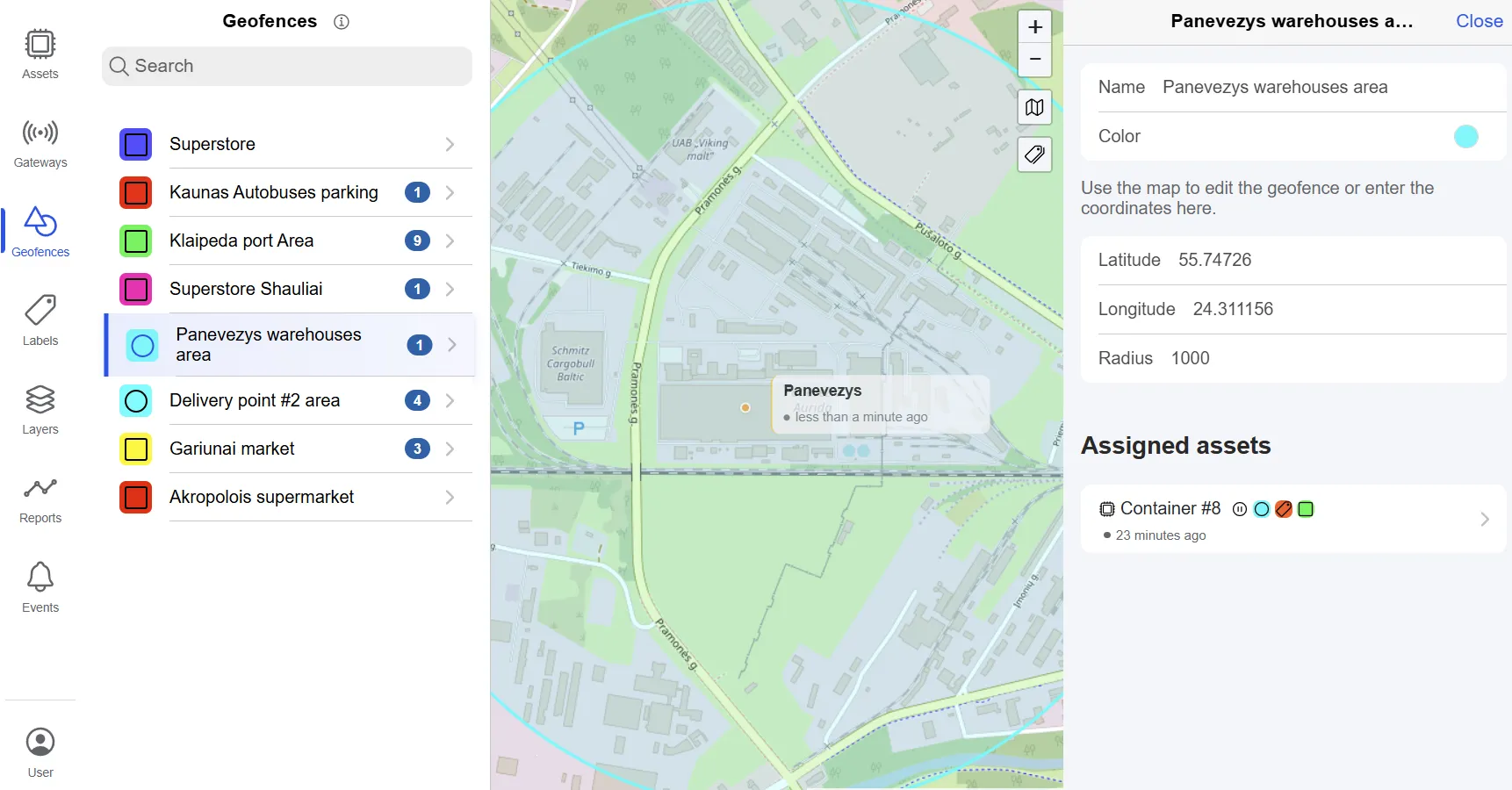Click the Superstore blue square icon
Screen dimensions: 1512x790
point(136,144)
